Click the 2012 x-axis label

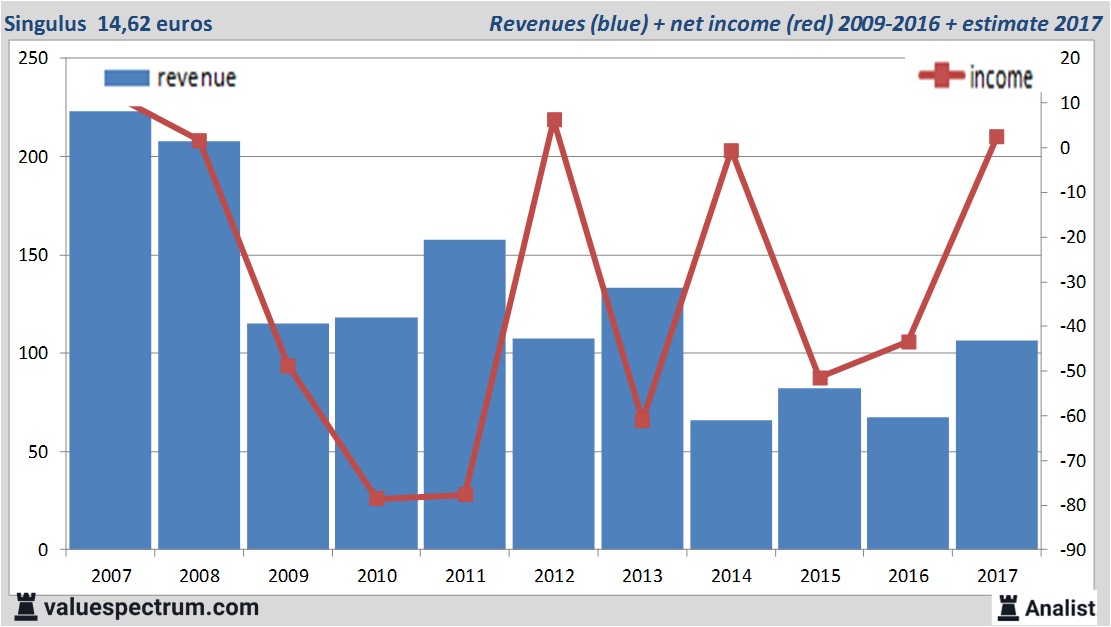(x=554, y=576)
